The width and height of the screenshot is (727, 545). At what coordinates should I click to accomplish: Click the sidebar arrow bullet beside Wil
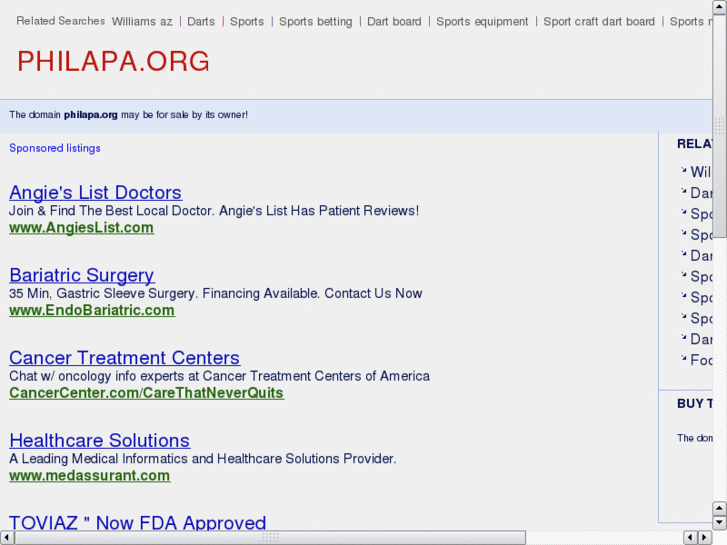683,170
